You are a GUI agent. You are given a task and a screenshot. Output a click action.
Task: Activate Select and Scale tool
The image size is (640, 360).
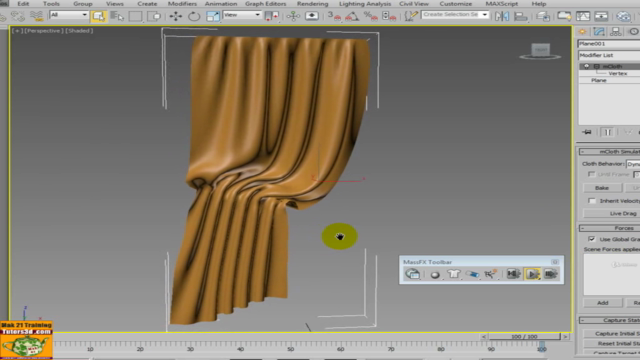[213, 16]
